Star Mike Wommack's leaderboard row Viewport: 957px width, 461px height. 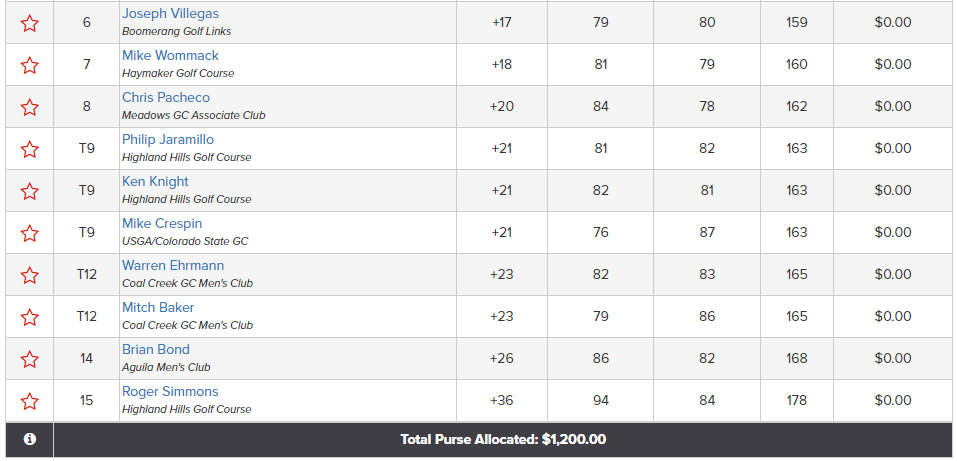point(29,65)
